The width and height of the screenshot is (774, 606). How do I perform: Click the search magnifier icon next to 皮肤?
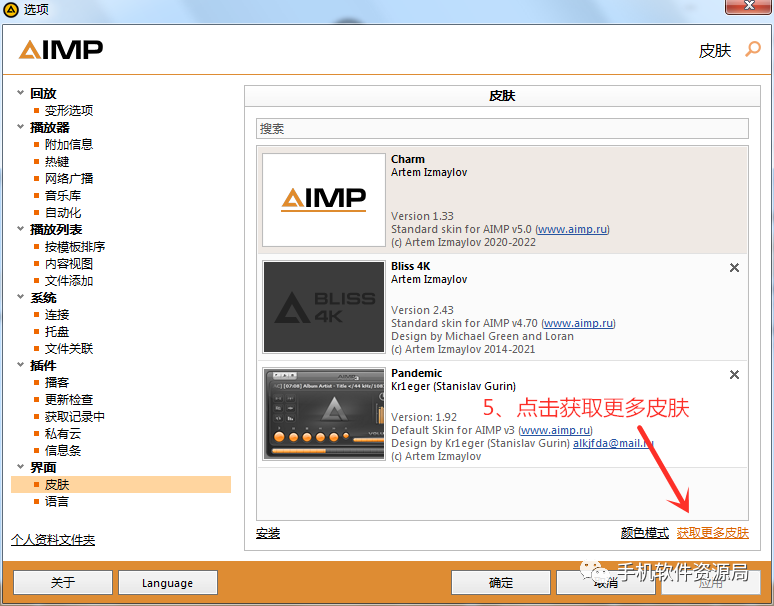click(753, 49)
